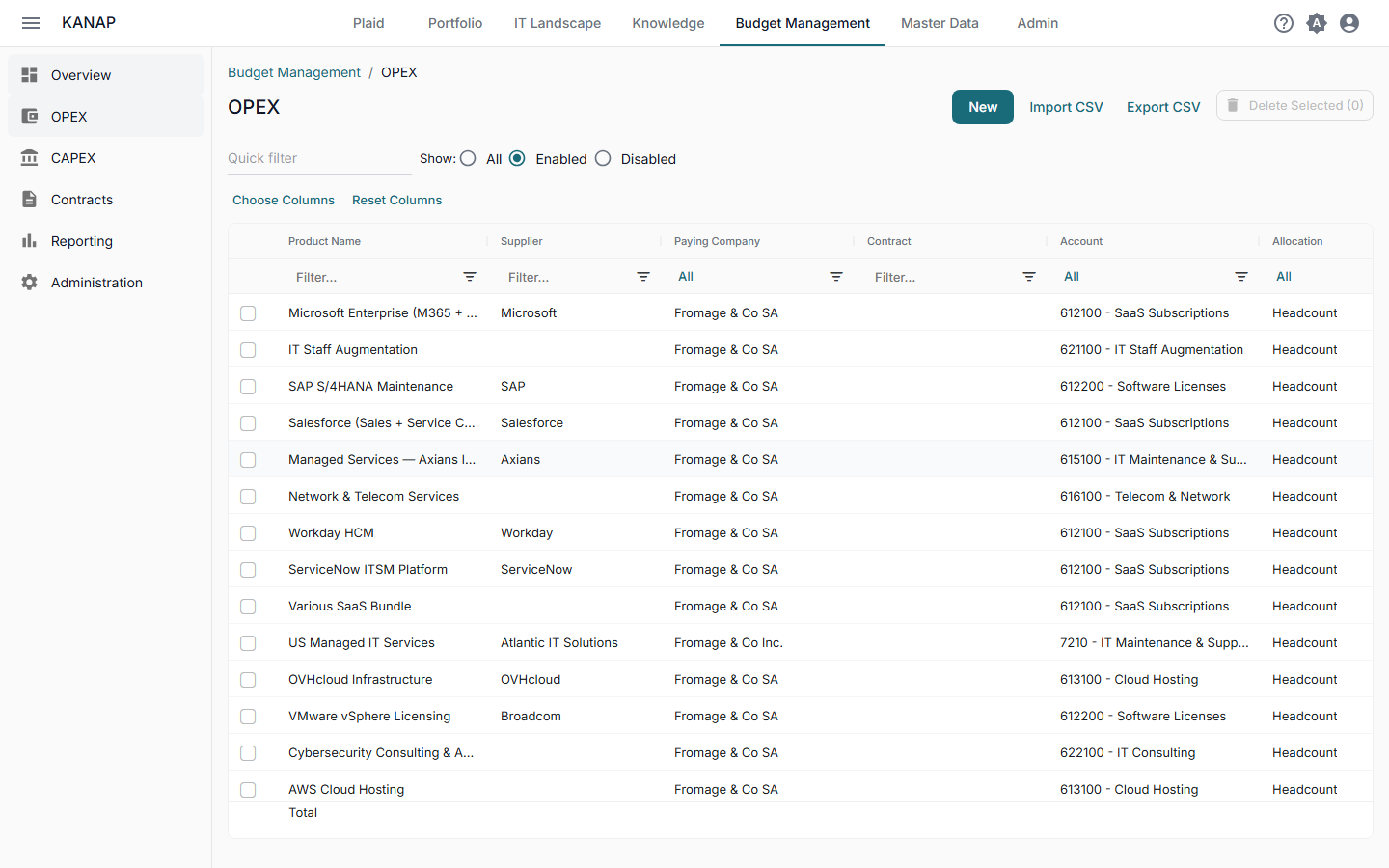The height and width of the screenshot is (868, 1389).
Task: Open the help question mark icon
Action: point(1284,23)
